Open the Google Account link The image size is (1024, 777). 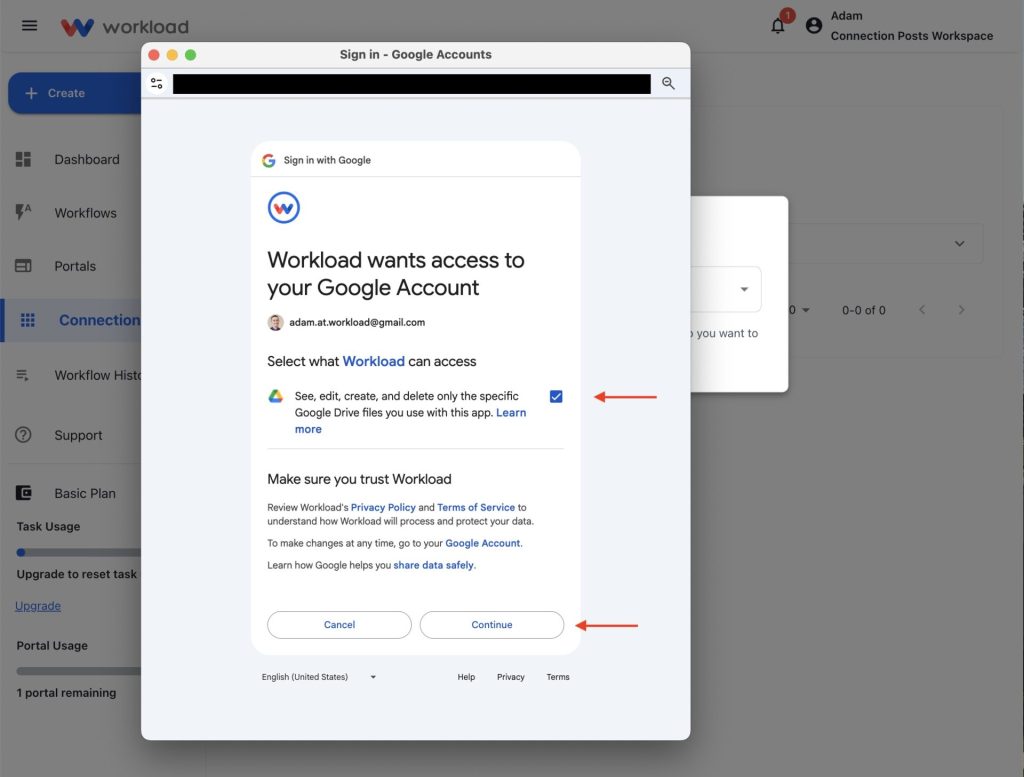tap(483, 543)
